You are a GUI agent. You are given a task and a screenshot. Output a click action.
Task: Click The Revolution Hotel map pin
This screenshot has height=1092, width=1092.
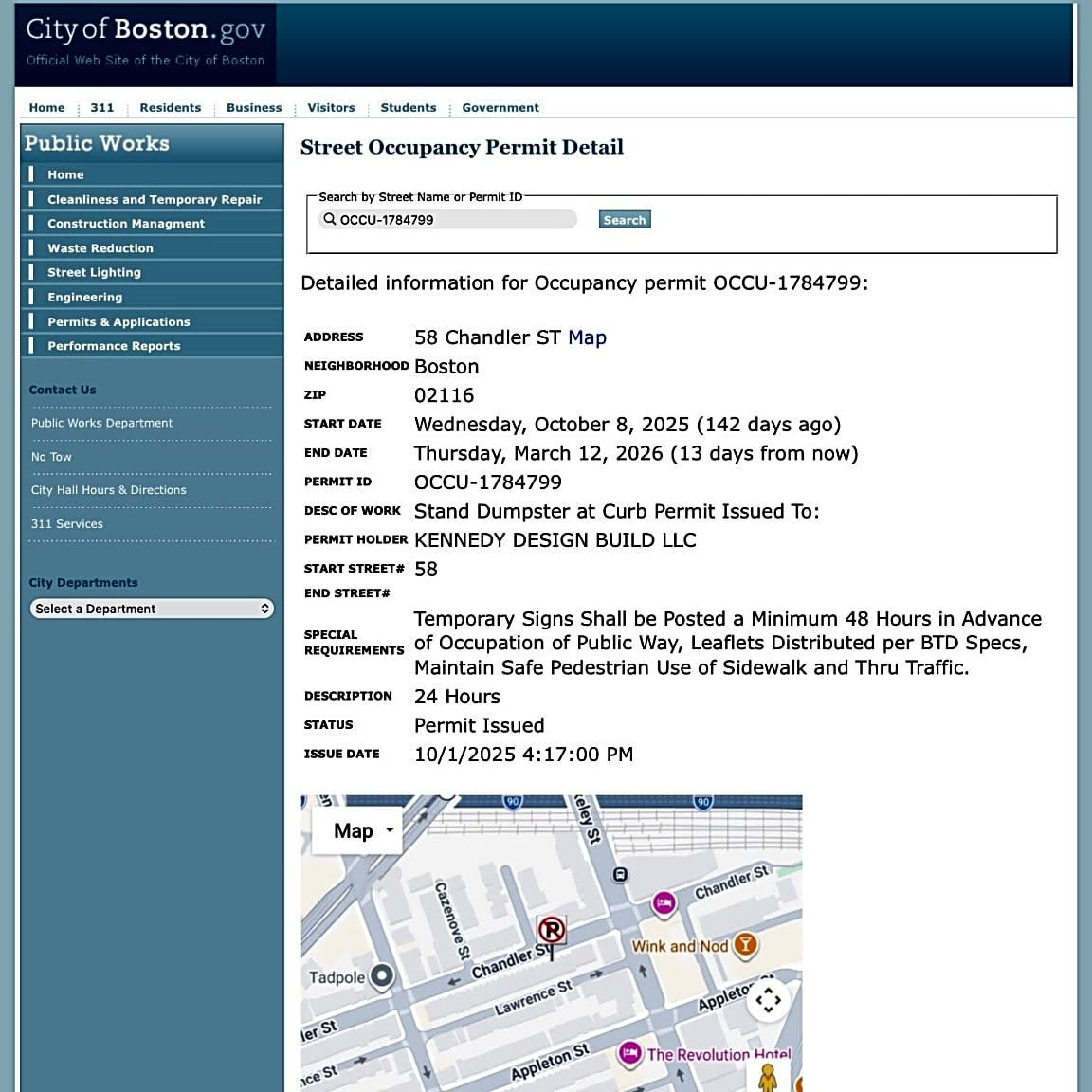[x=630, y=1053]
